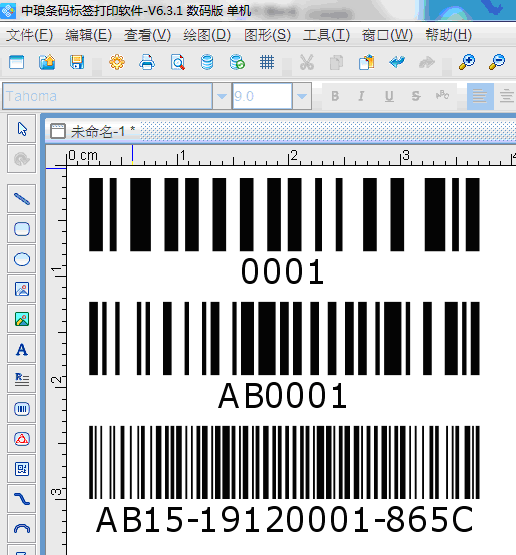Zoom out with minus magnifier
Image resolution: width=516 pixels, height=555 pixels.
[497, 63]
